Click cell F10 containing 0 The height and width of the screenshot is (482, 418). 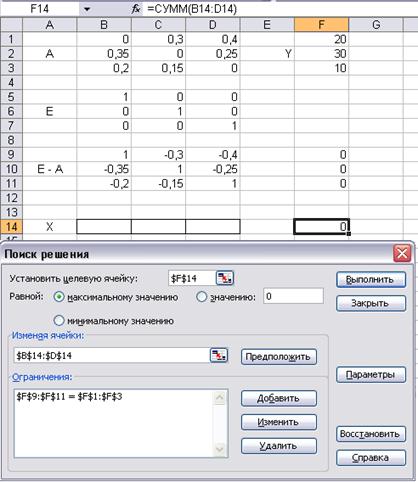(x=321, y=169)
